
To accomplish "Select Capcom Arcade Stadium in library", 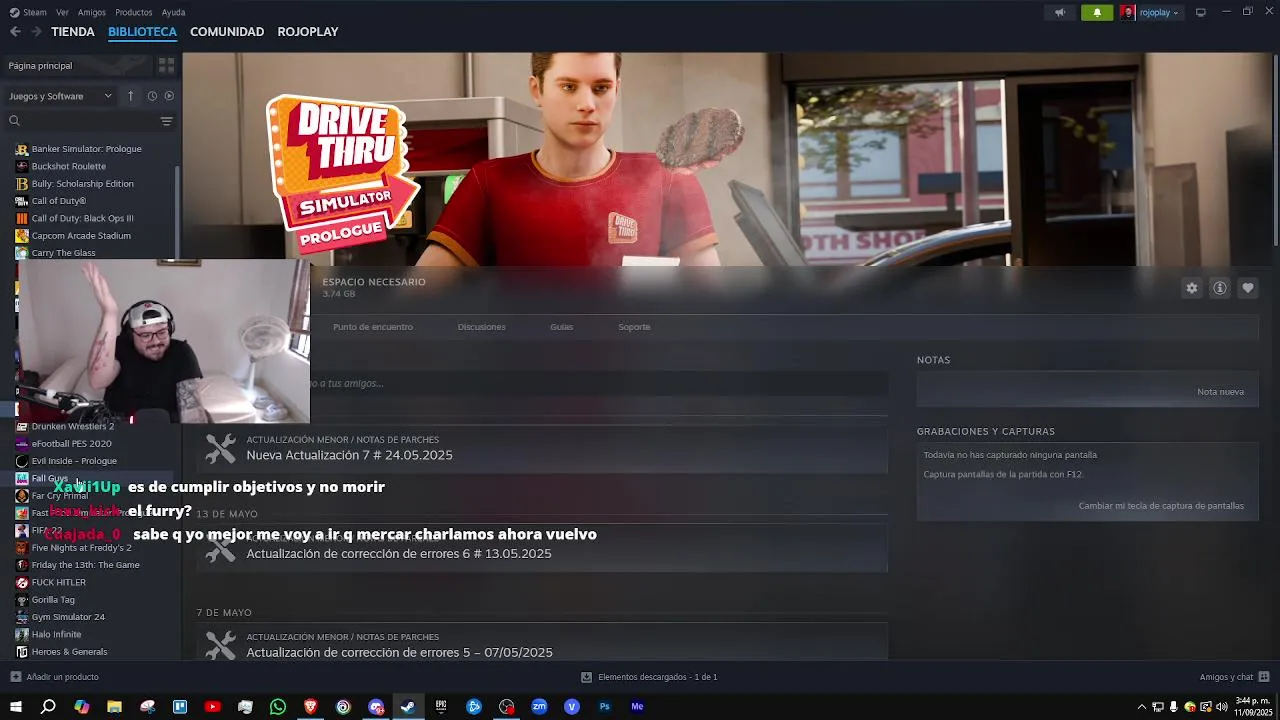I will tap(81, 236).
